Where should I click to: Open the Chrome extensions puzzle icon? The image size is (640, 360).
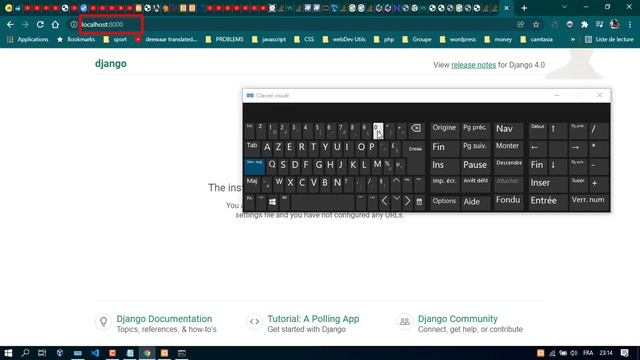point(584,24)
